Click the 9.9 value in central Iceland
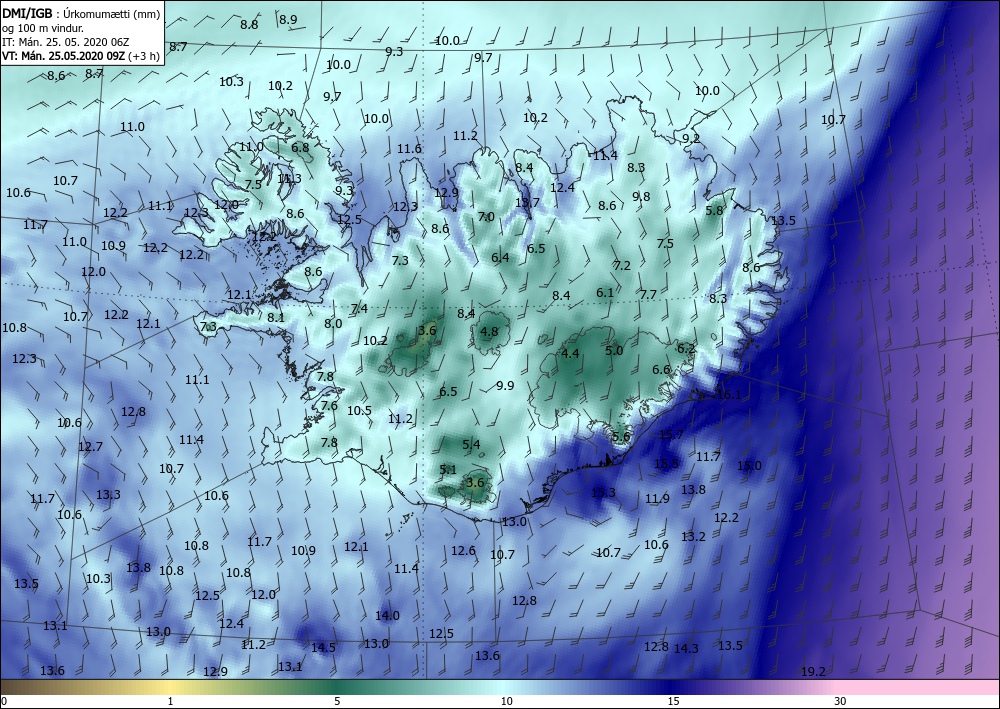The image size is (1000, 709). (505, 386)
